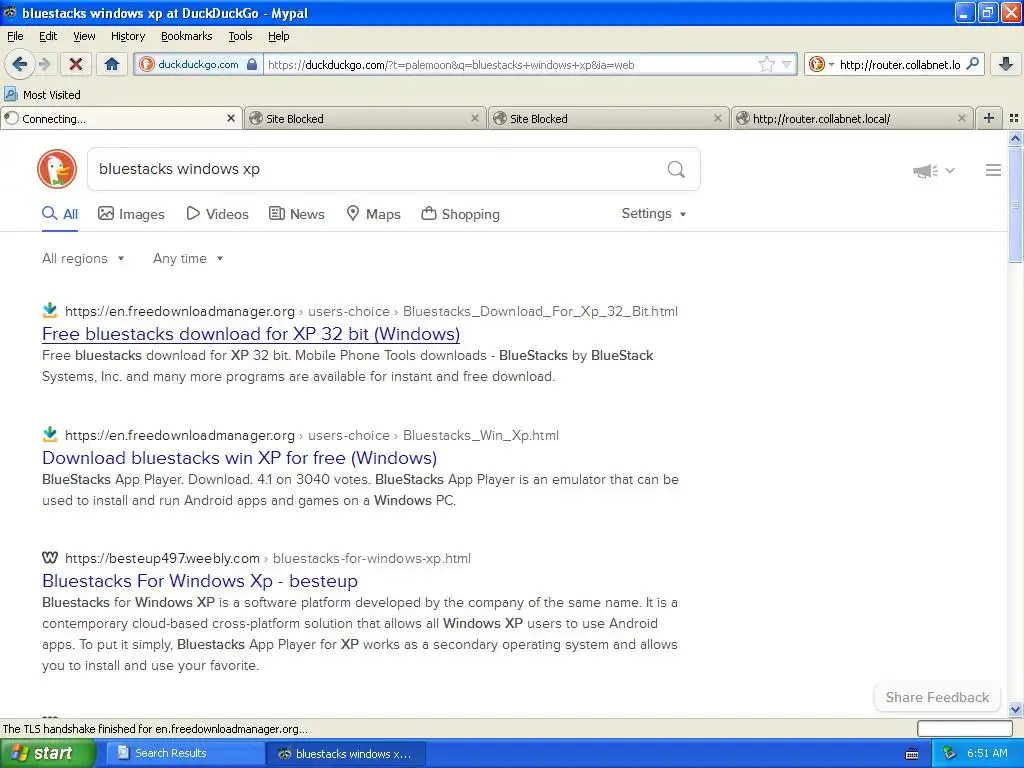This screenshot has width=1024, height=768.
Task: Click the page scrollbar up arrow
Action: 1015,138
